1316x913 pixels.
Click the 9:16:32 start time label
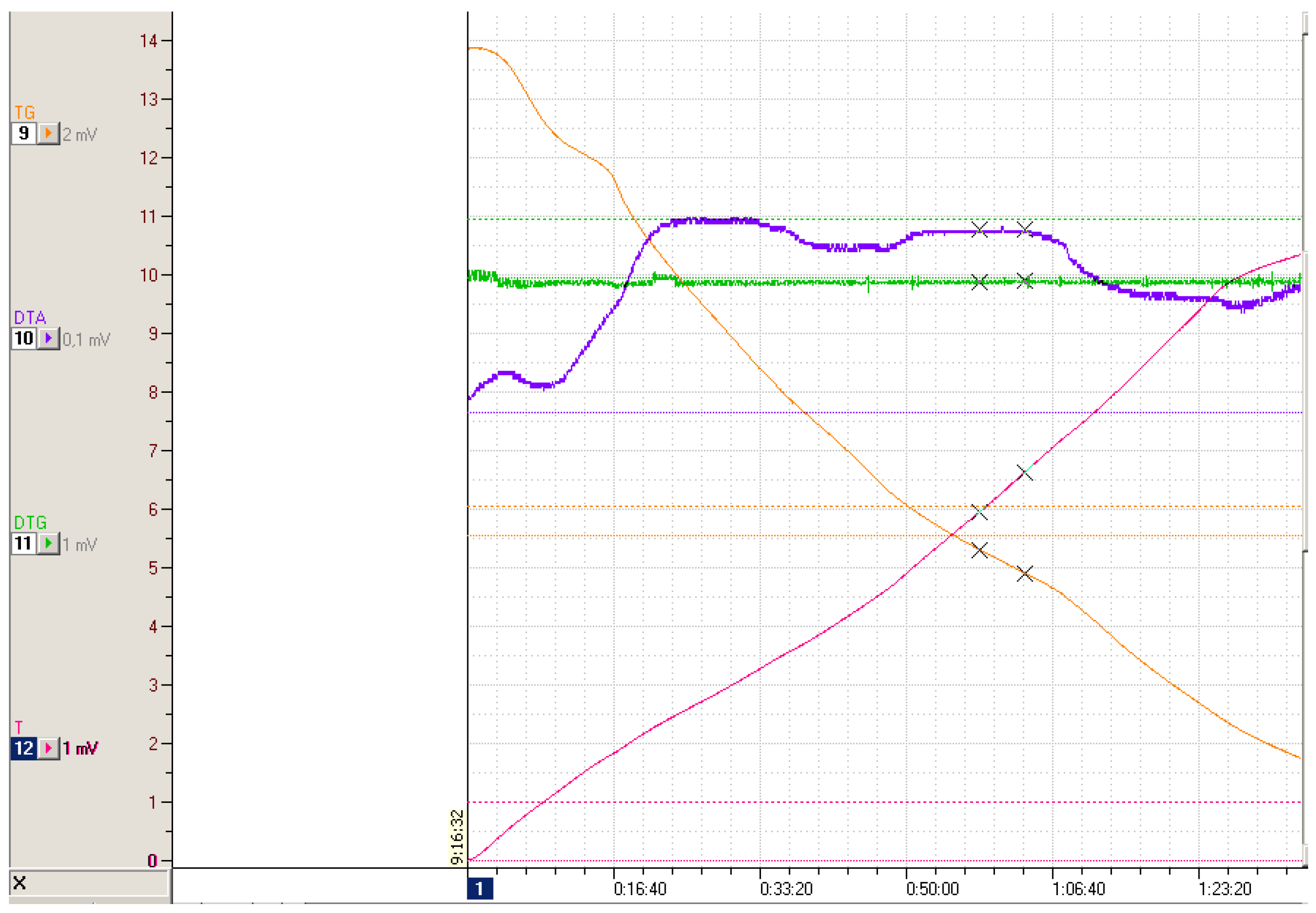click(x=457, y=837)
